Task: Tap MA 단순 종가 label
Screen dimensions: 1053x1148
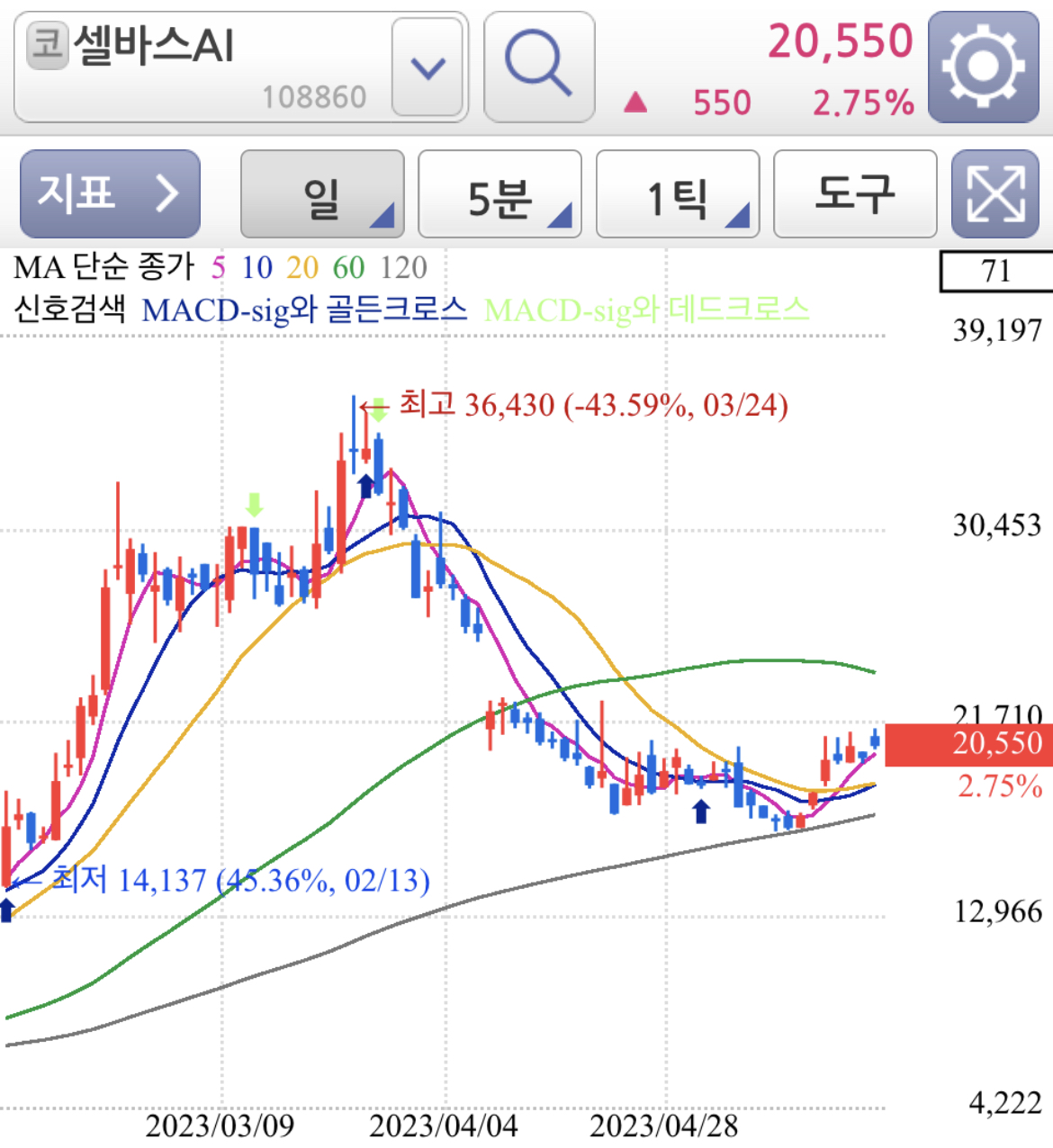Action: (104, 267)
